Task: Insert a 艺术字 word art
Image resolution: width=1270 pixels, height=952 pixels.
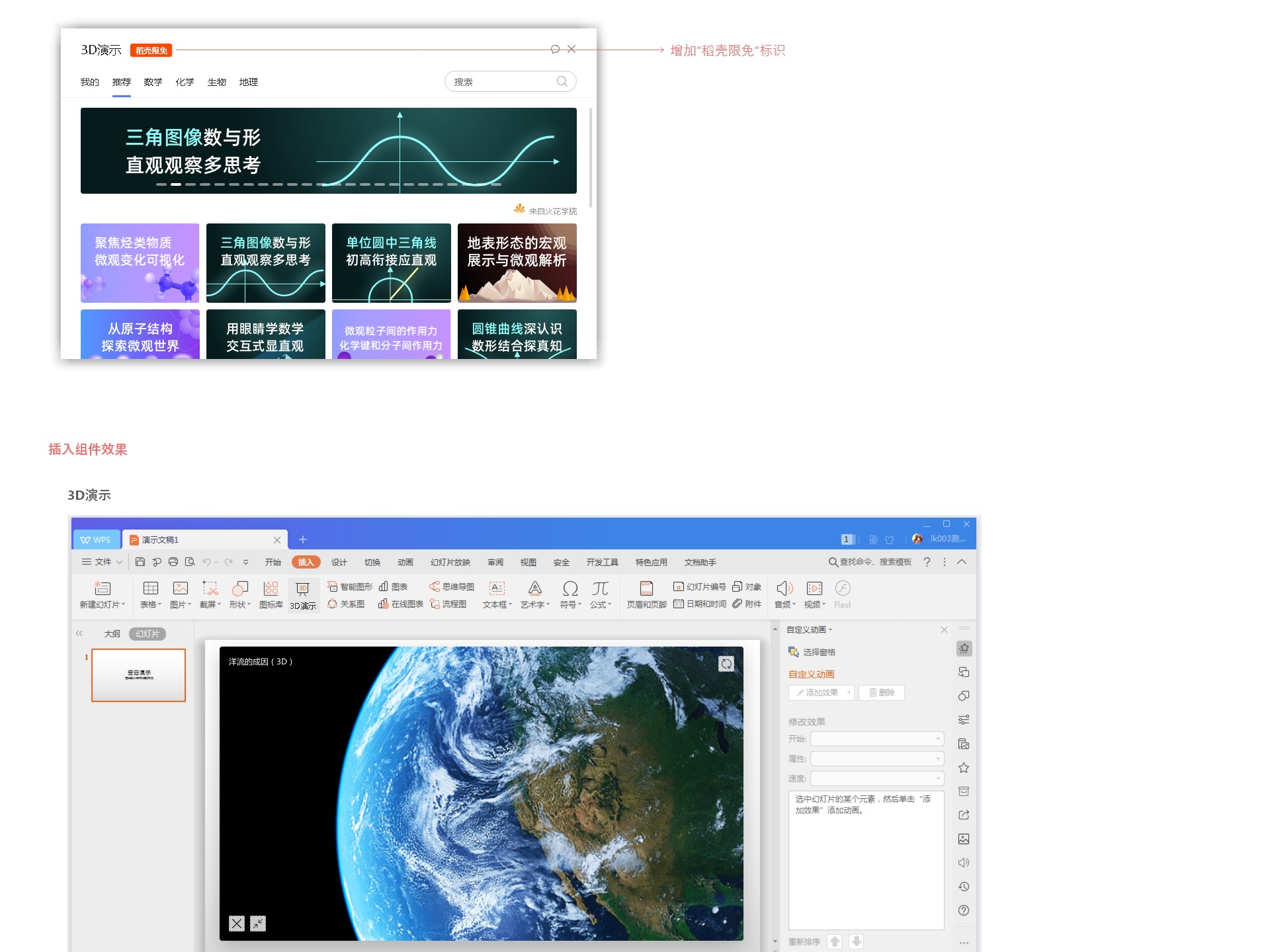Action: 534,588
